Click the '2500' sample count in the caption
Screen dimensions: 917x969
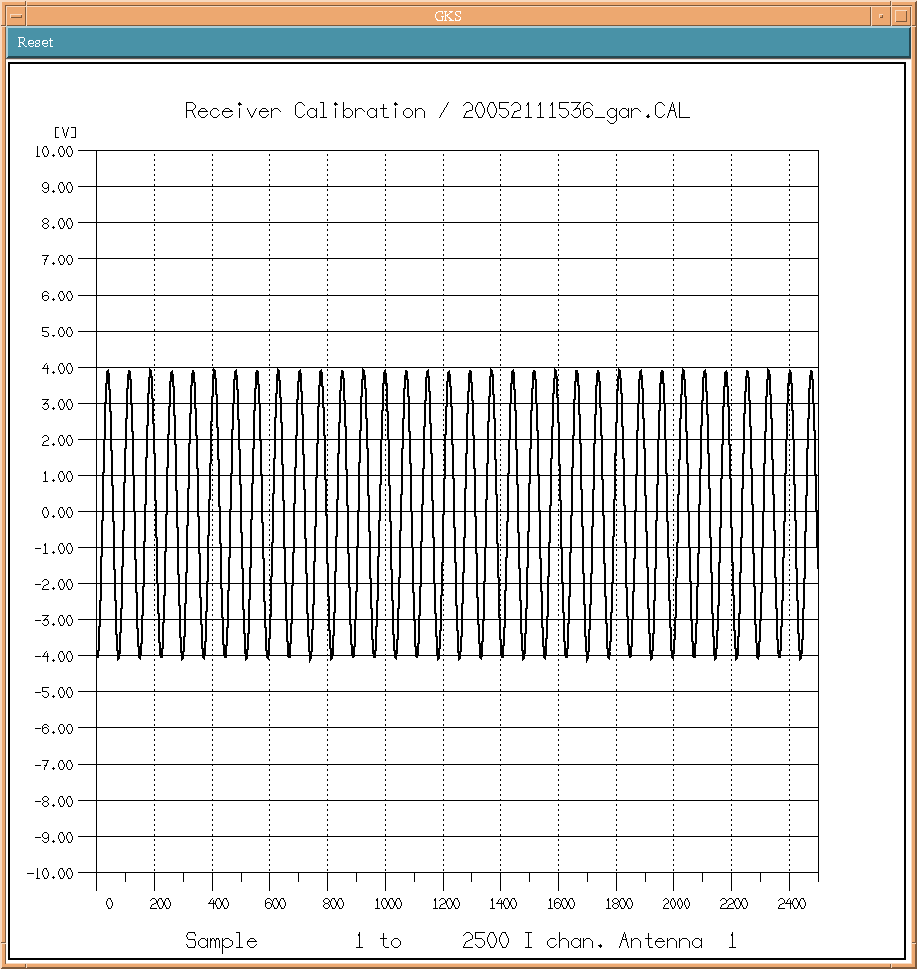(x=486, y=941)
